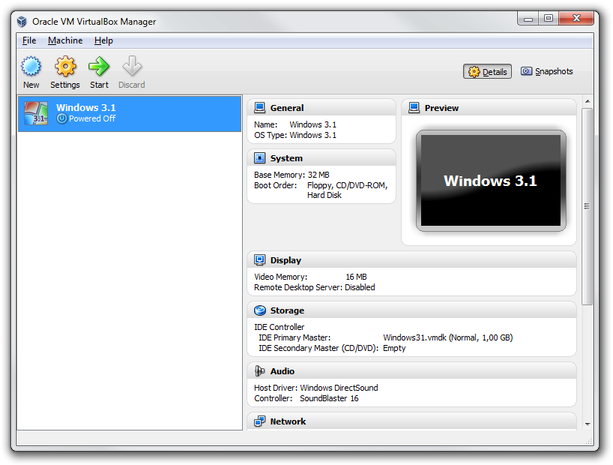The width and height of the screenshot is (613, 465).
Task: Click the details pane scroll down arrow
Action: click(587, 424)
